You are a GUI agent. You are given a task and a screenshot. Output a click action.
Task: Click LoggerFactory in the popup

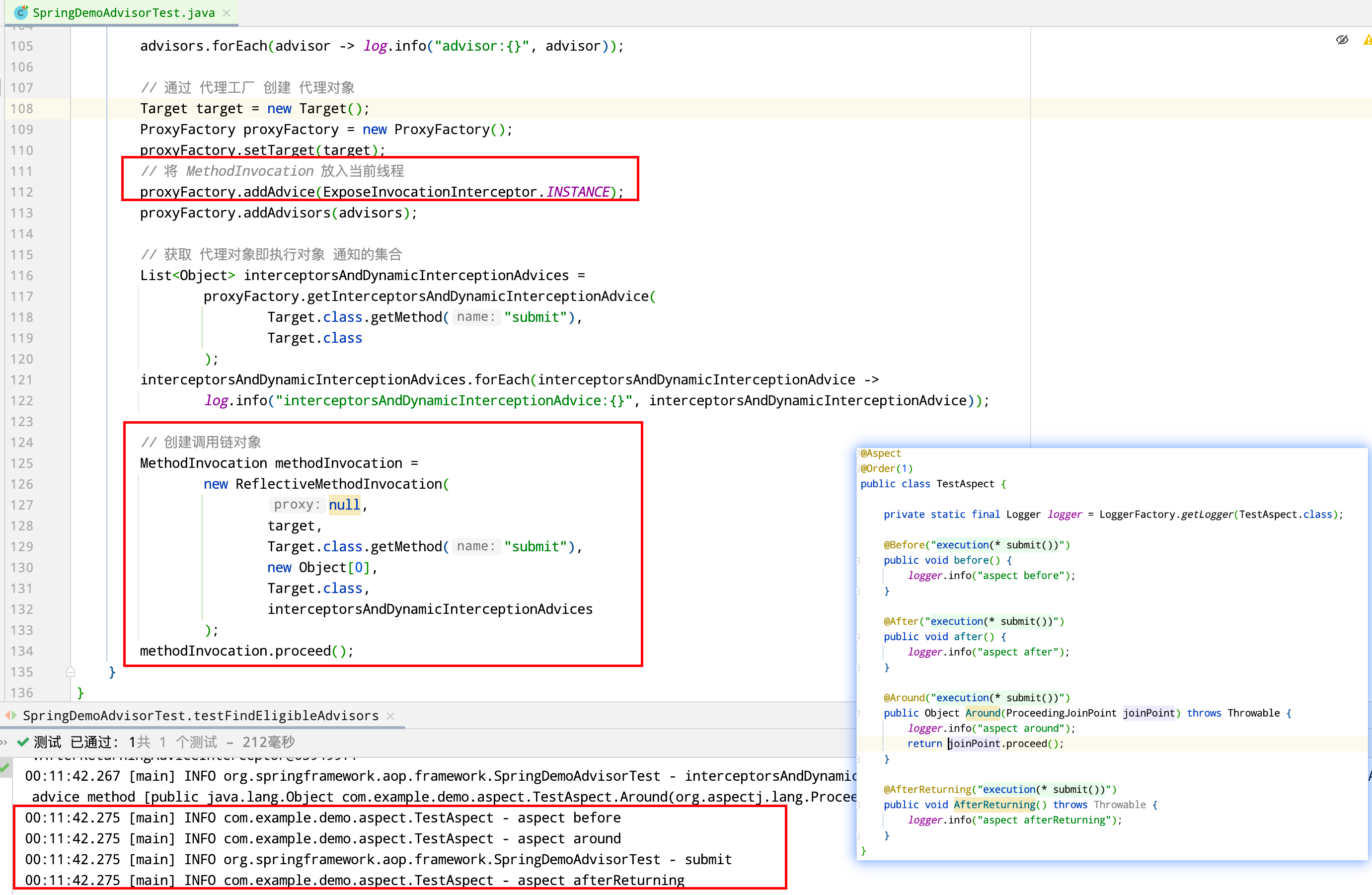[1137, 515]
